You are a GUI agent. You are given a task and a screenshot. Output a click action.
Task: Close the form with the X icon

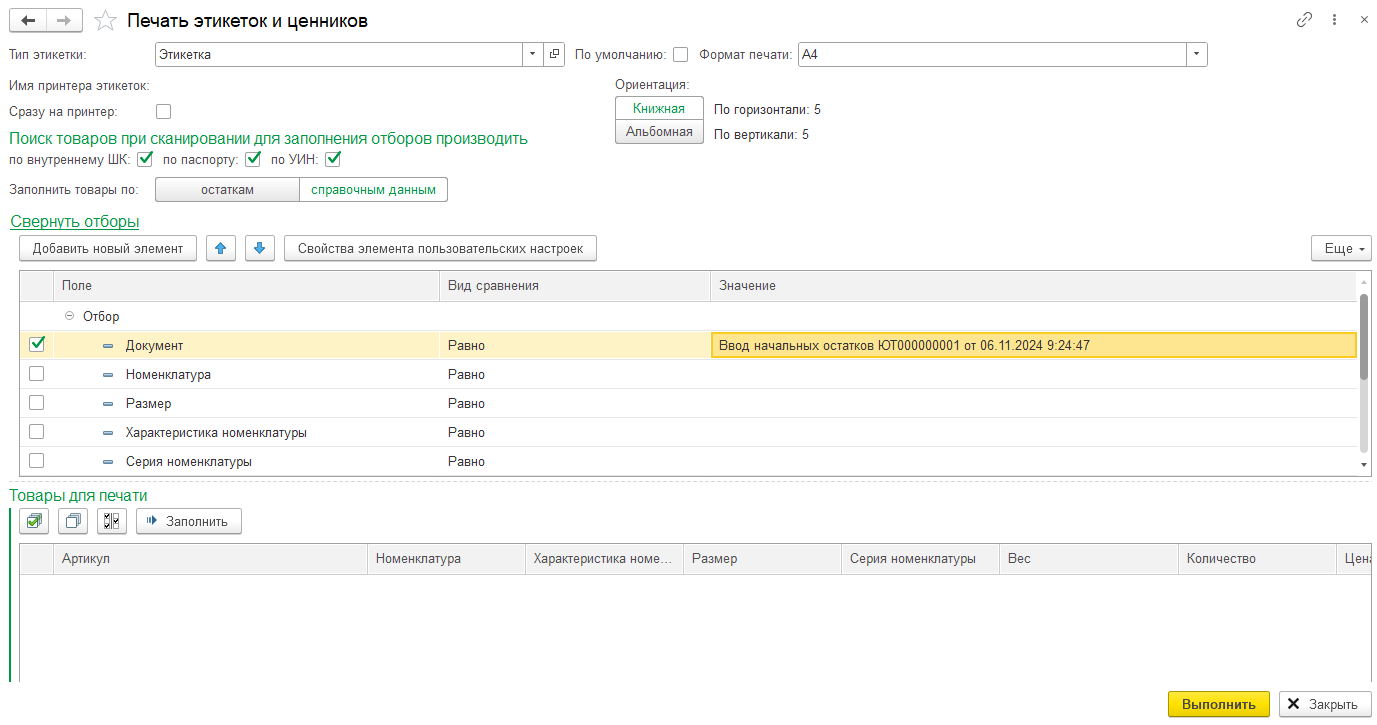pos(1364,20)
